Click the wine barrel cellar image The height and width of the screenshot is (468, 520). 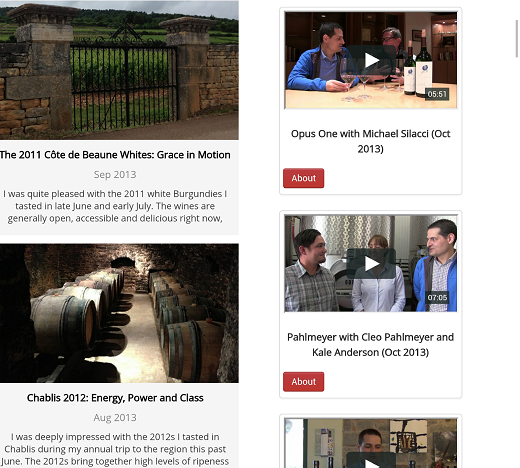point(119,313)
